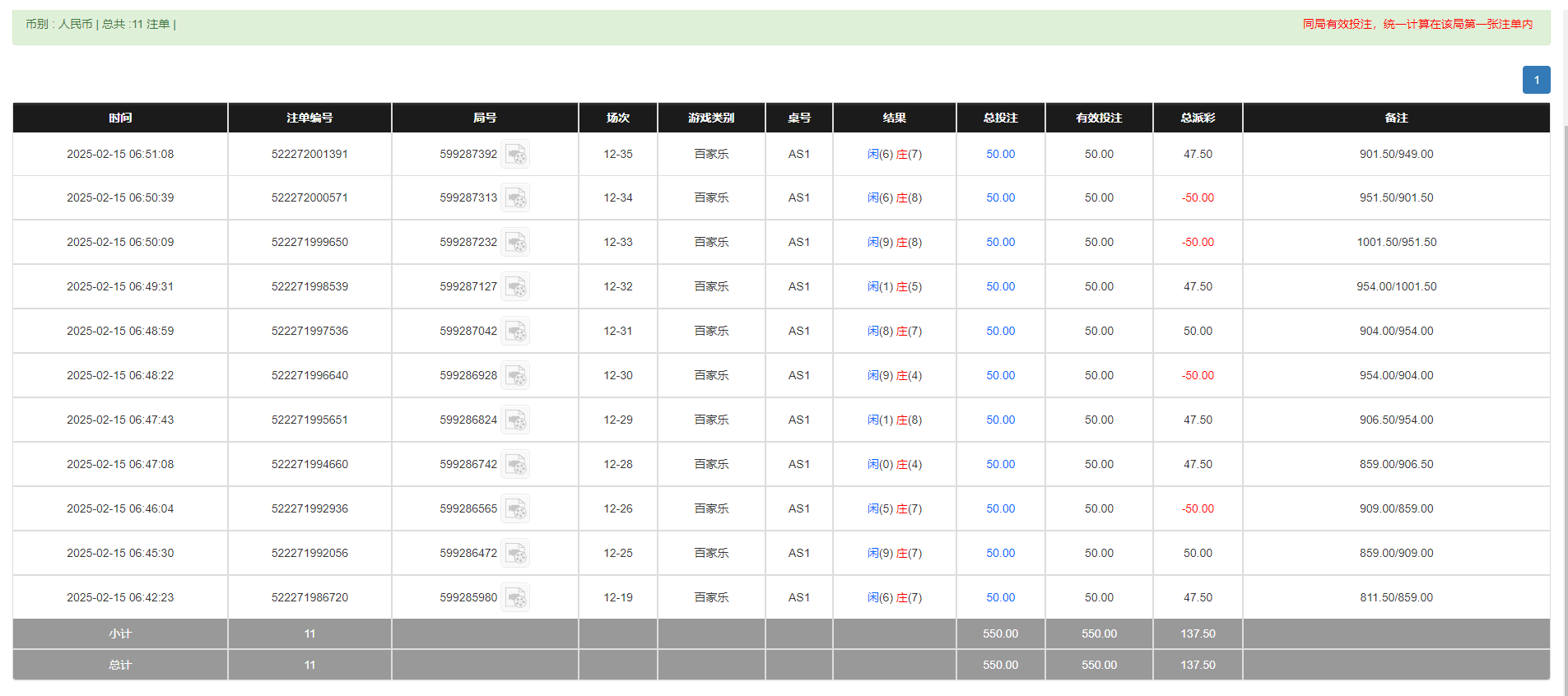Click the 时间 column header
The image size is (1568, 696).
(x=120, y=118)
